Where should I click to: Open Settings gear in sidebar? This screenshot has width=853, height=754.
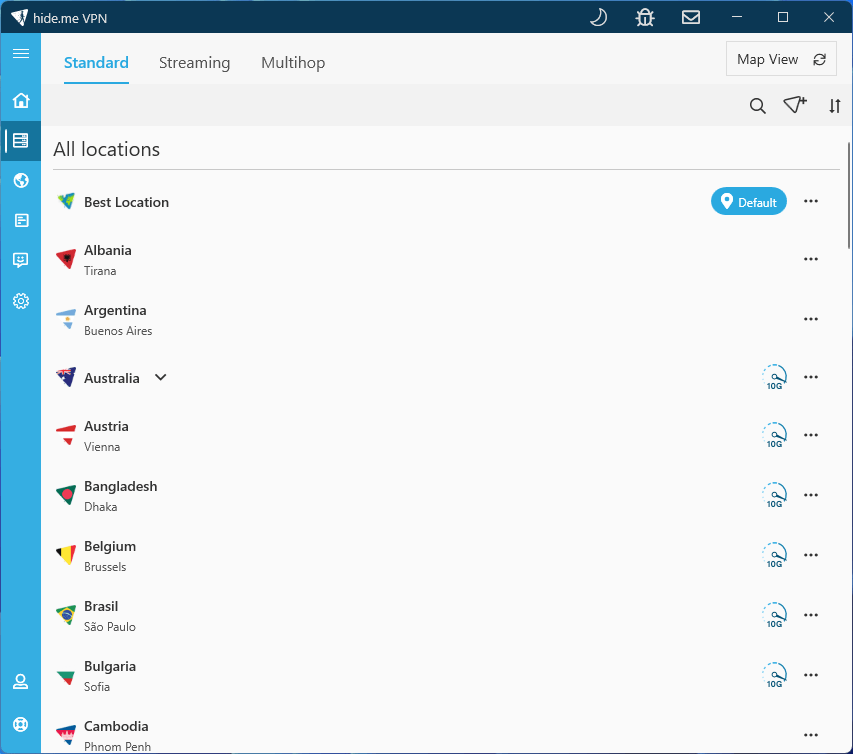[x=21, y=301]
